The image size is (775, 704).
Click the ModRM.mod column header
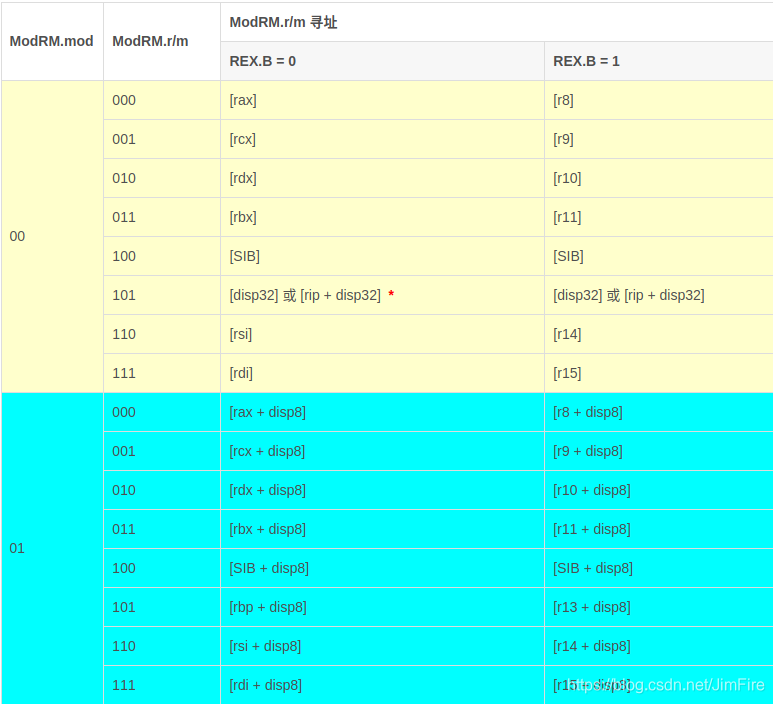(x=51, y=41)
